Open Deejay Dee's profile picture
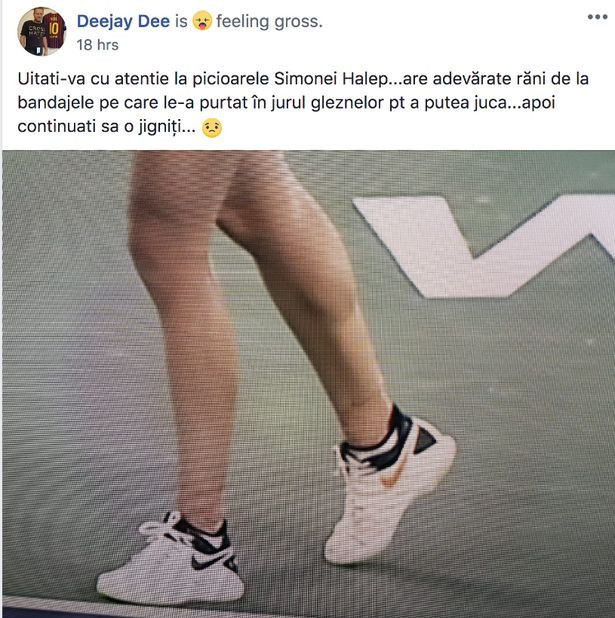The image size is (615, 618). coord(41,32)
